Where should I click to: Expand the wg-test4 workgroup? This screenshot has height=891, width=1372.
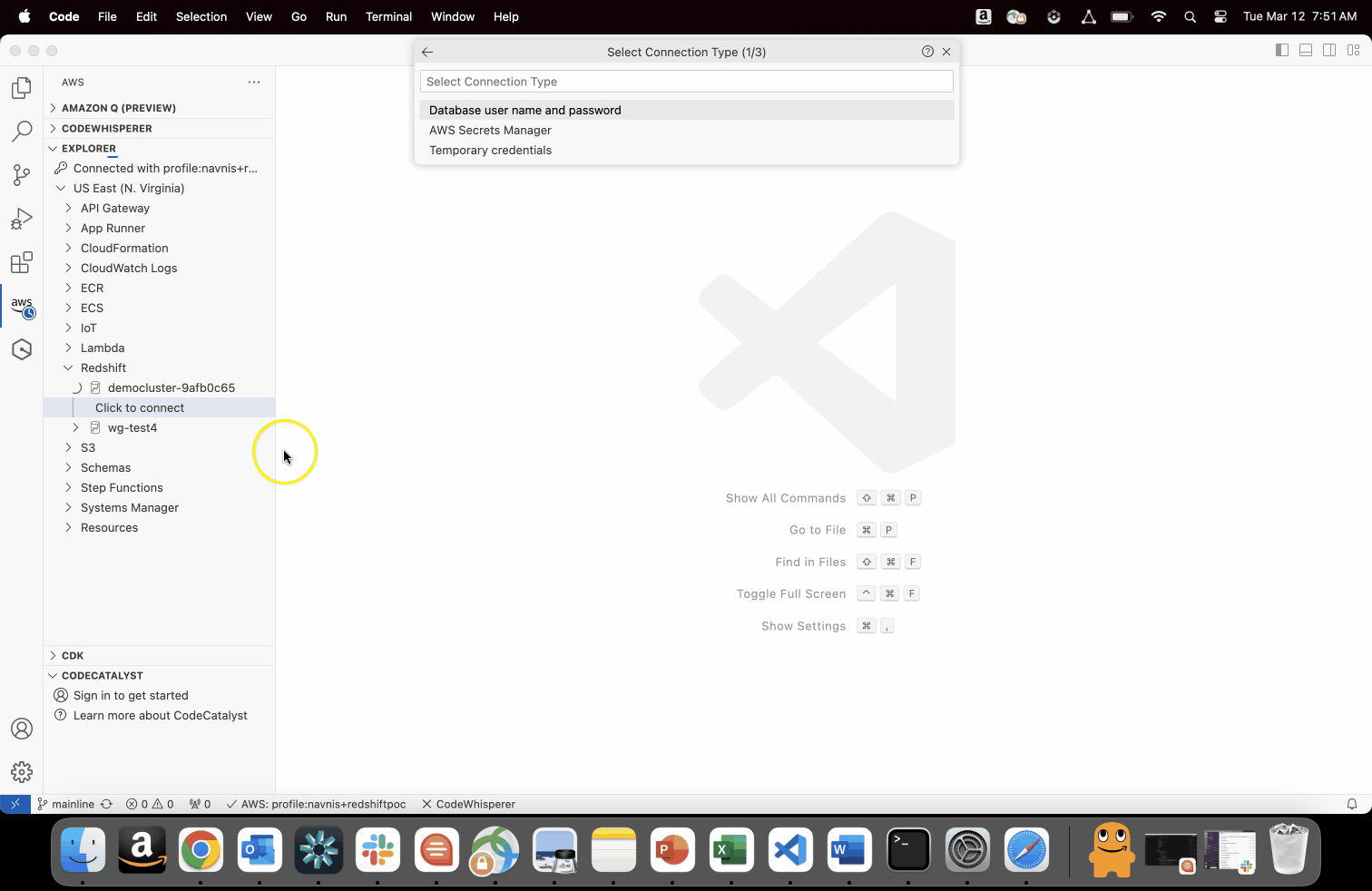(x=75, y=427)
